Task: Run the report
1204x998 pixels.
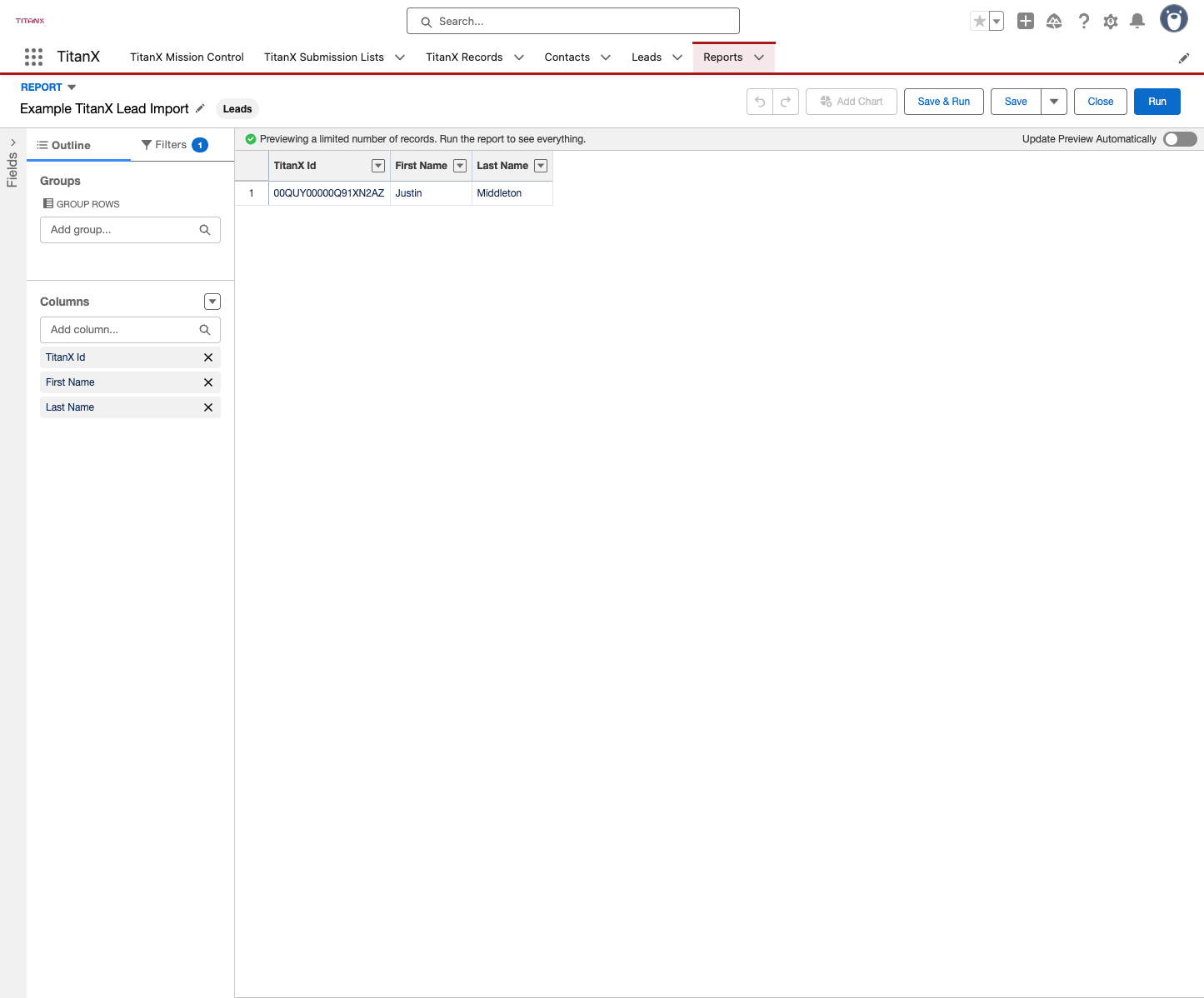Action: pyautogui.click(x=1157, y=102)
